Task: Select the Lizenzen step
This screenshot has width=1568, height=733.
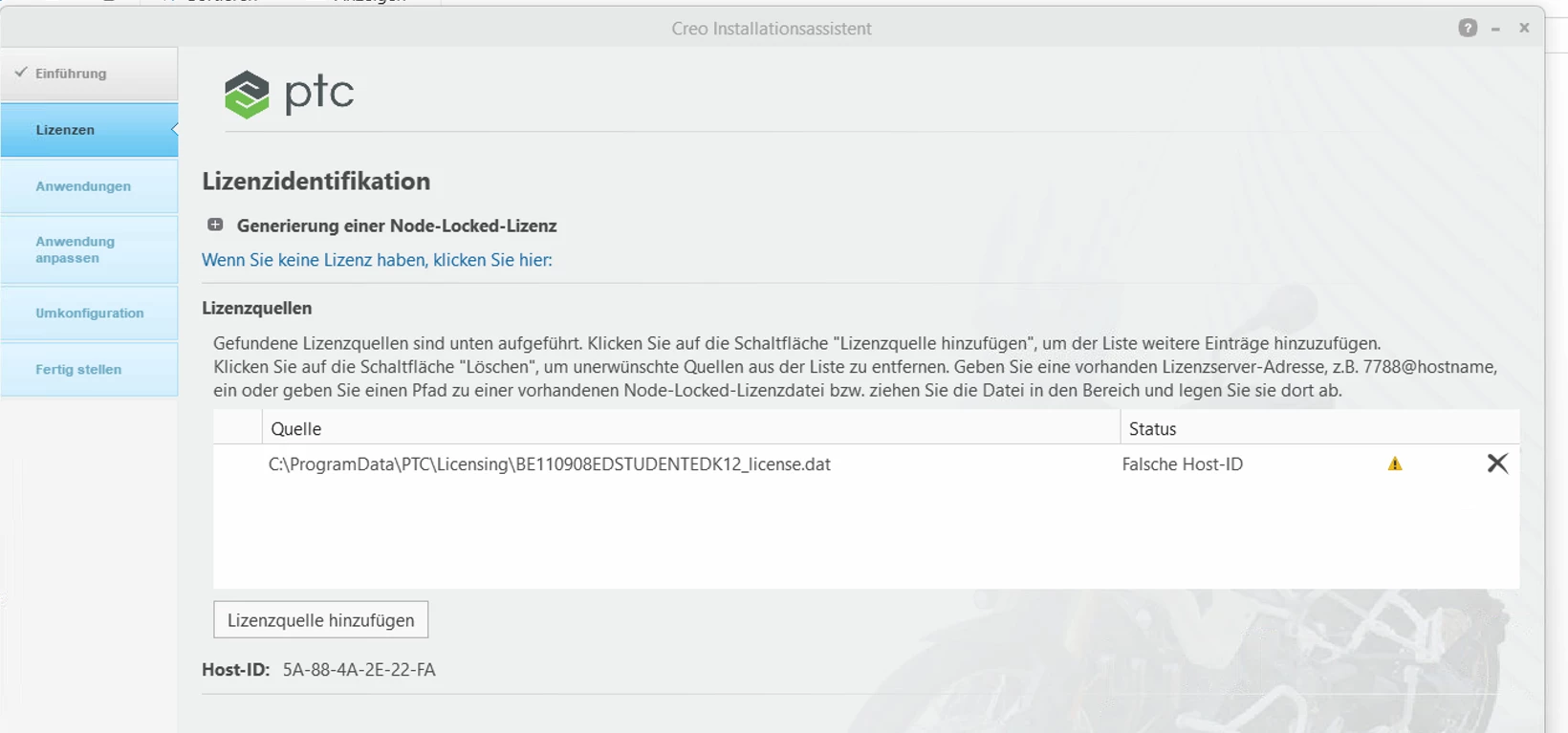Action: click(89, 130)
